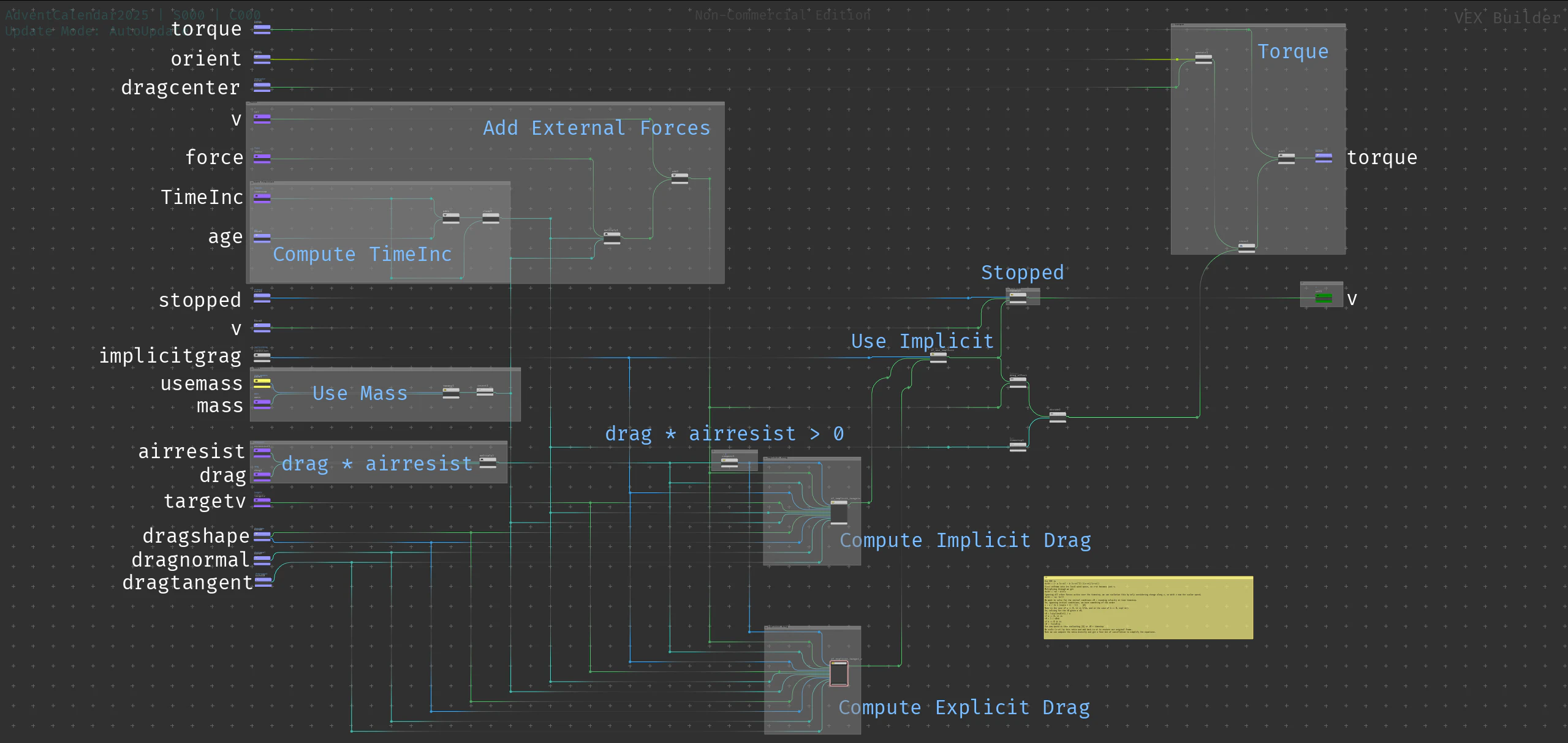Select the torque output node
1568x743 pixels.
1324,157
